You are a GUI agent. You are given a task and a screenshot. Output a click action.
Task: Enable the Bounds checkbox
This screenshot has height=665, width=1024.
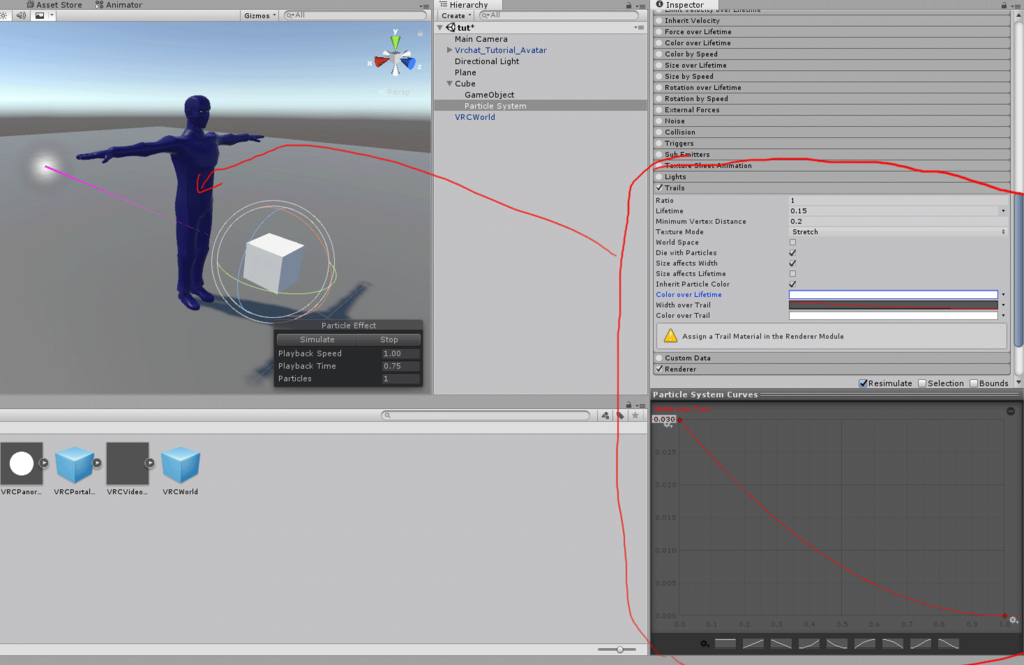coord(974,383)
